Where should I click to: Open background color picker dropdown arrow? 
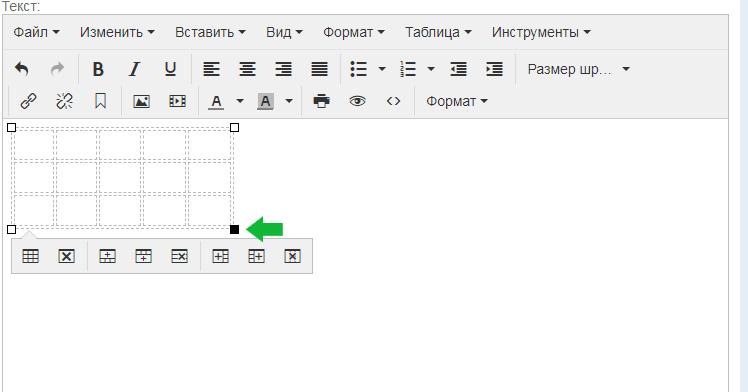(x=289, y=101)
